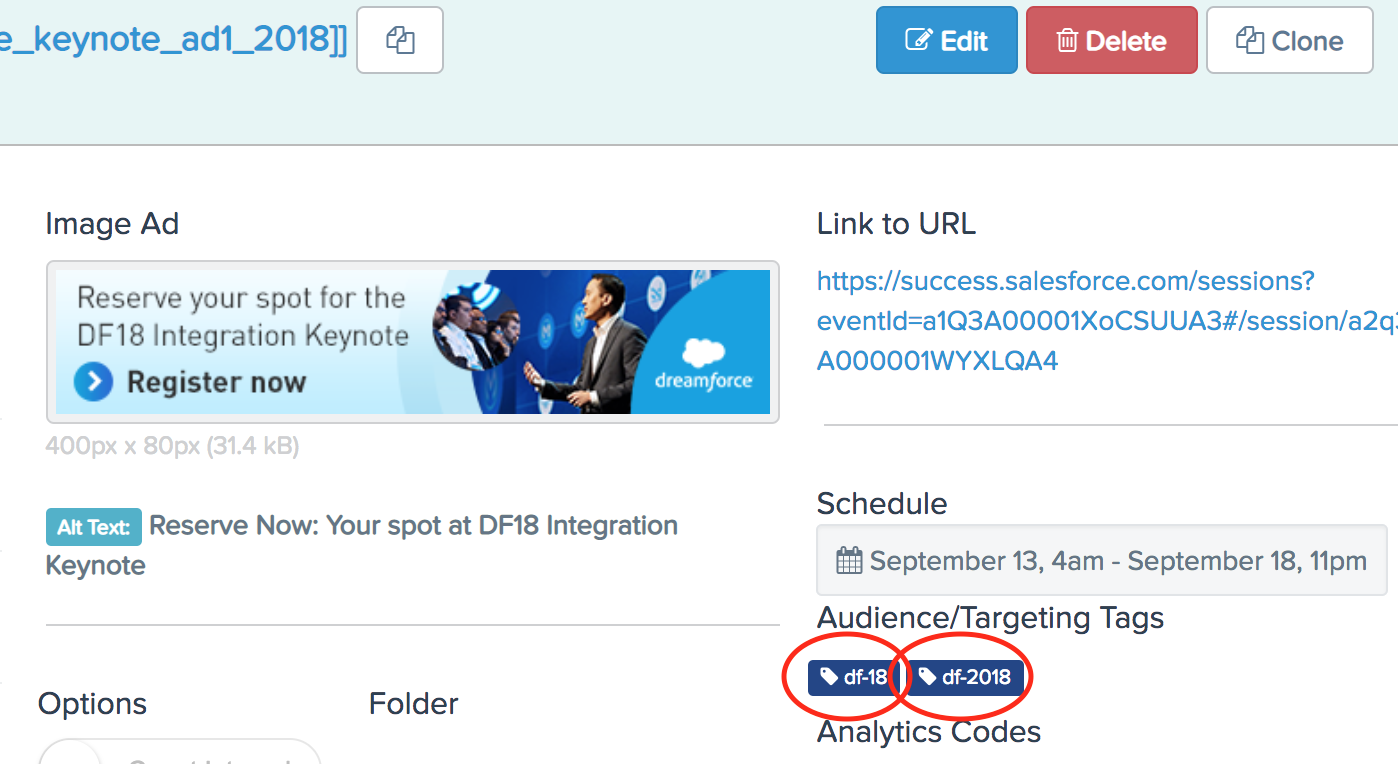Click the calendar icon in the Schedule field

point(848,561)
